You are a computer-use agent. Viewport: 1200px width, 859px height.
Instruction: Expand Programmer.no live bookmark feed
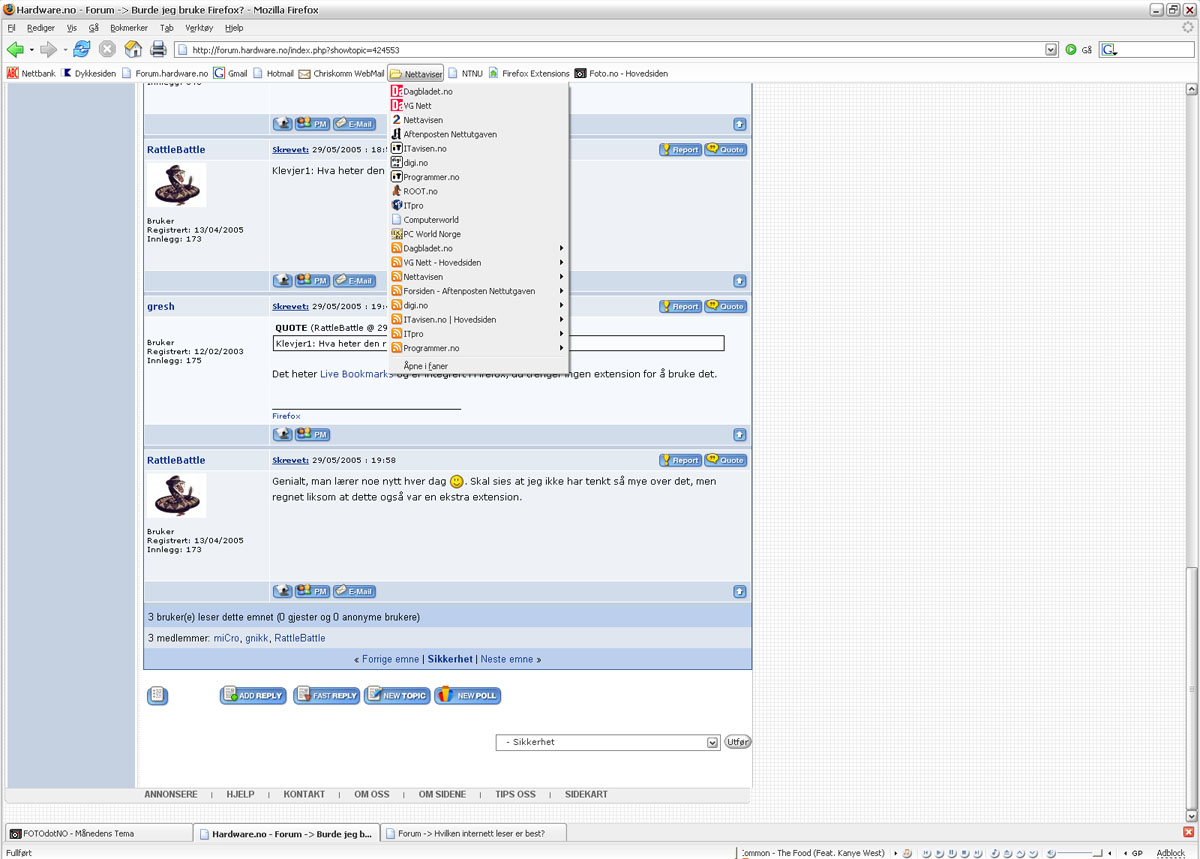coord(478,348)
